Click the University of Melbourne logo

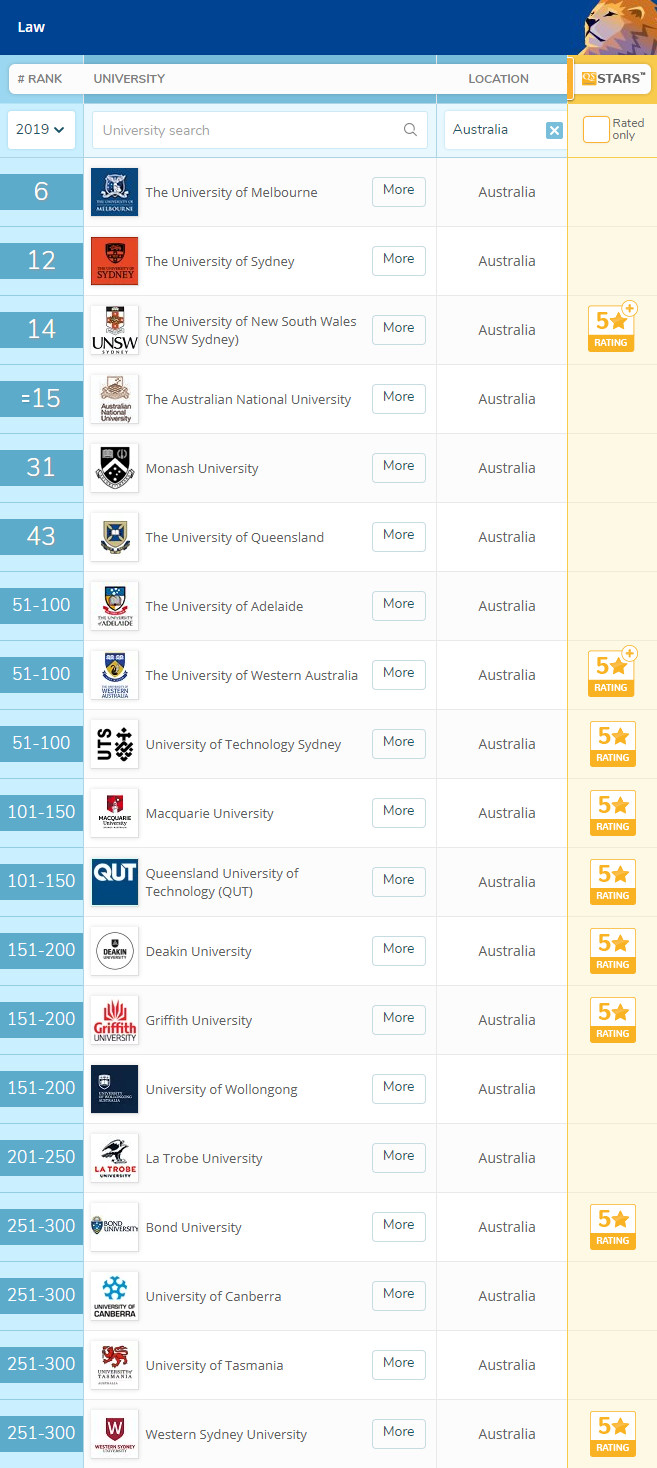point(115,192)
